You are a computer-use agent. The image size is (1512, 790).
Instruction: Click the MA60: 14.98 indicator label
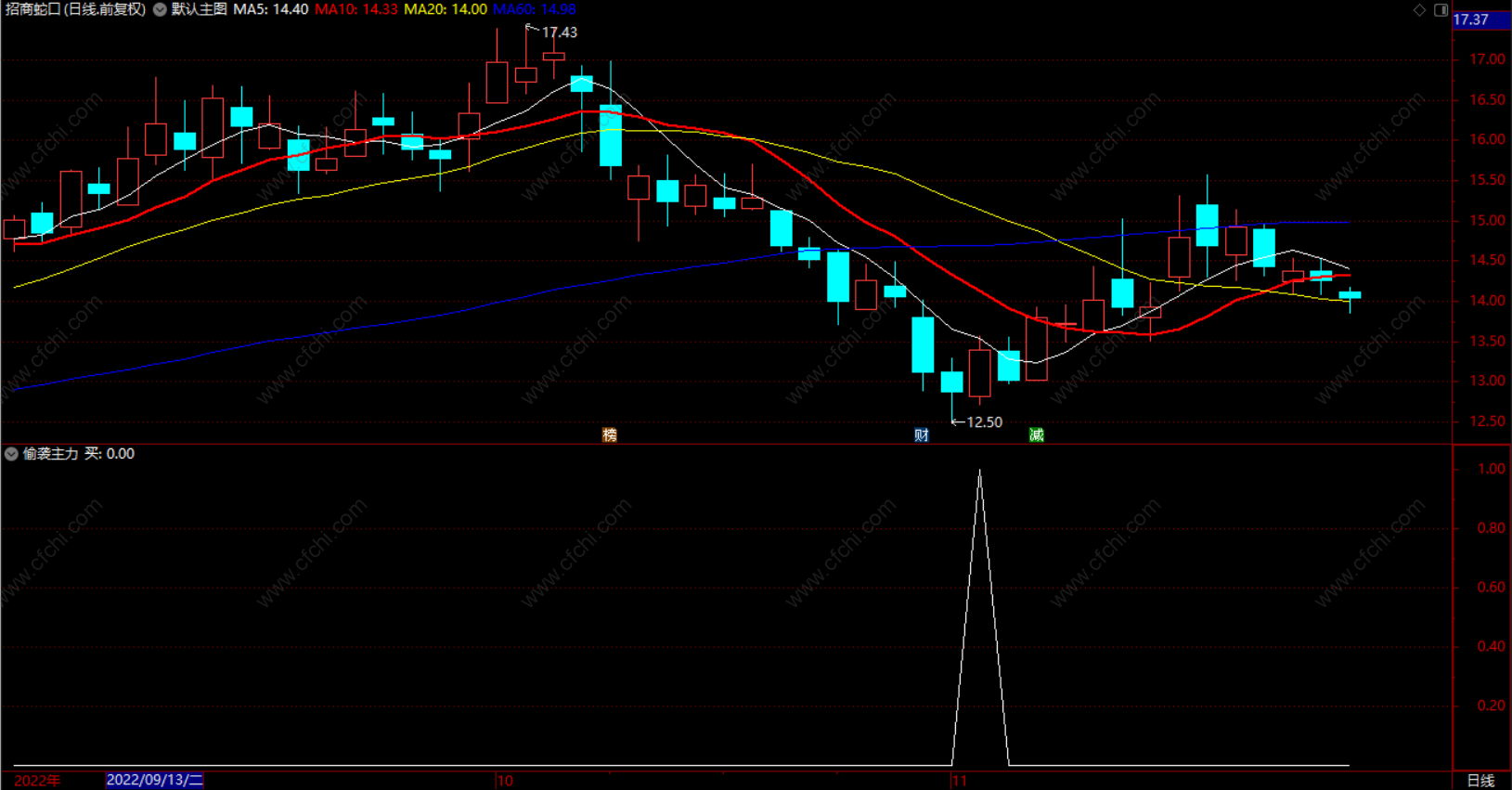[x=534, y=9]
